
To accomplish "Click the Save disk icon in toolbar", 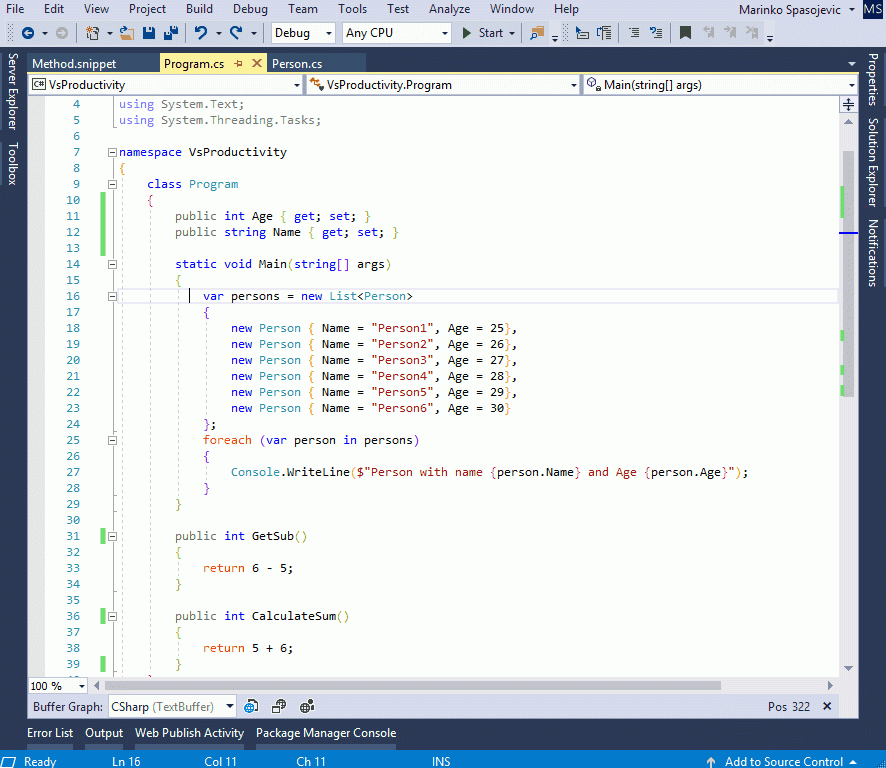I will point(149,33).
